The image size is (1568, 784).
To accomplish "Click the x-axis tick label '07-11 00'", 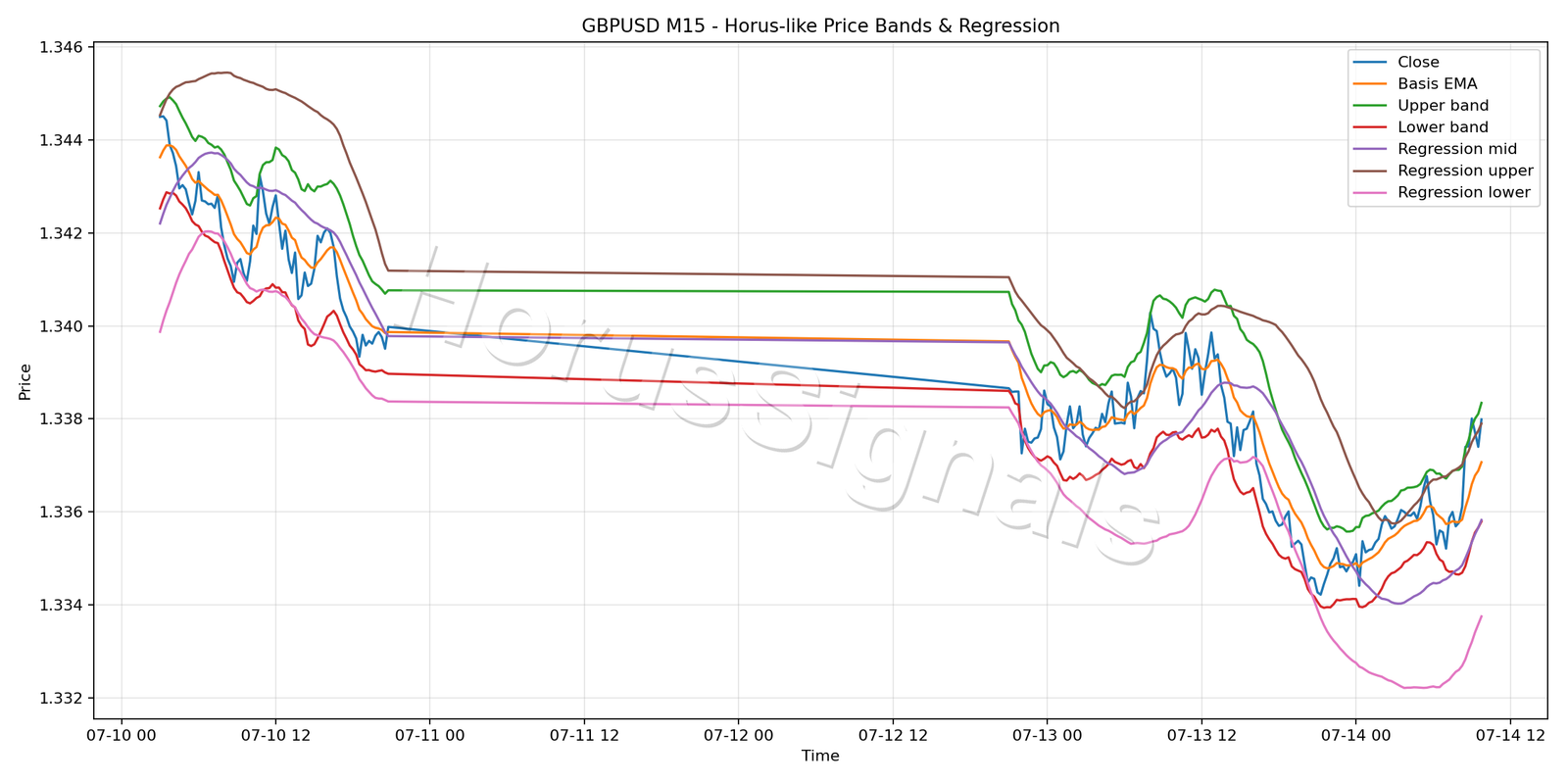I will coord(430,735).
